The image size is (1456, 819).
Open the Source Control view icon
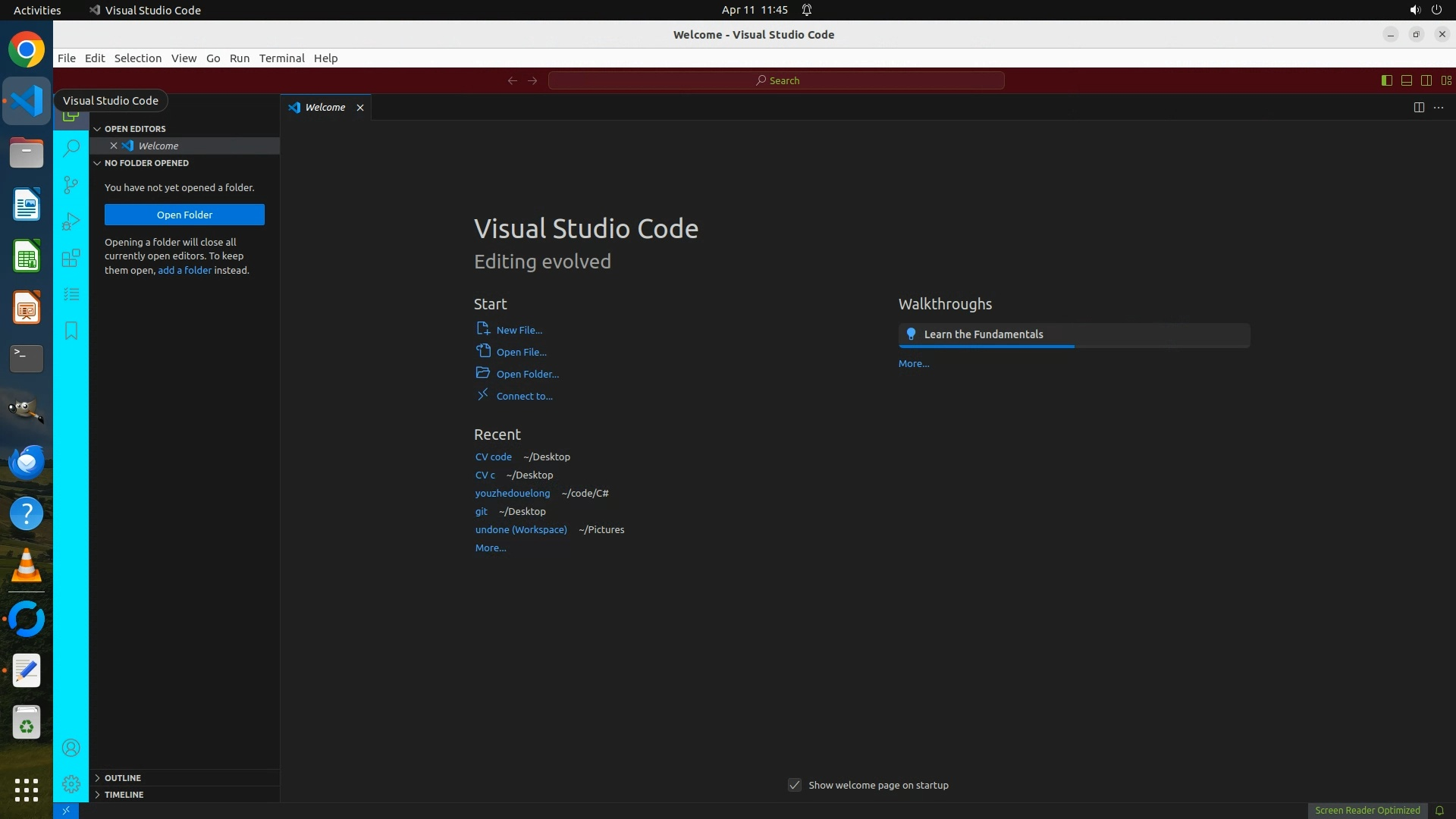[71, 185]
